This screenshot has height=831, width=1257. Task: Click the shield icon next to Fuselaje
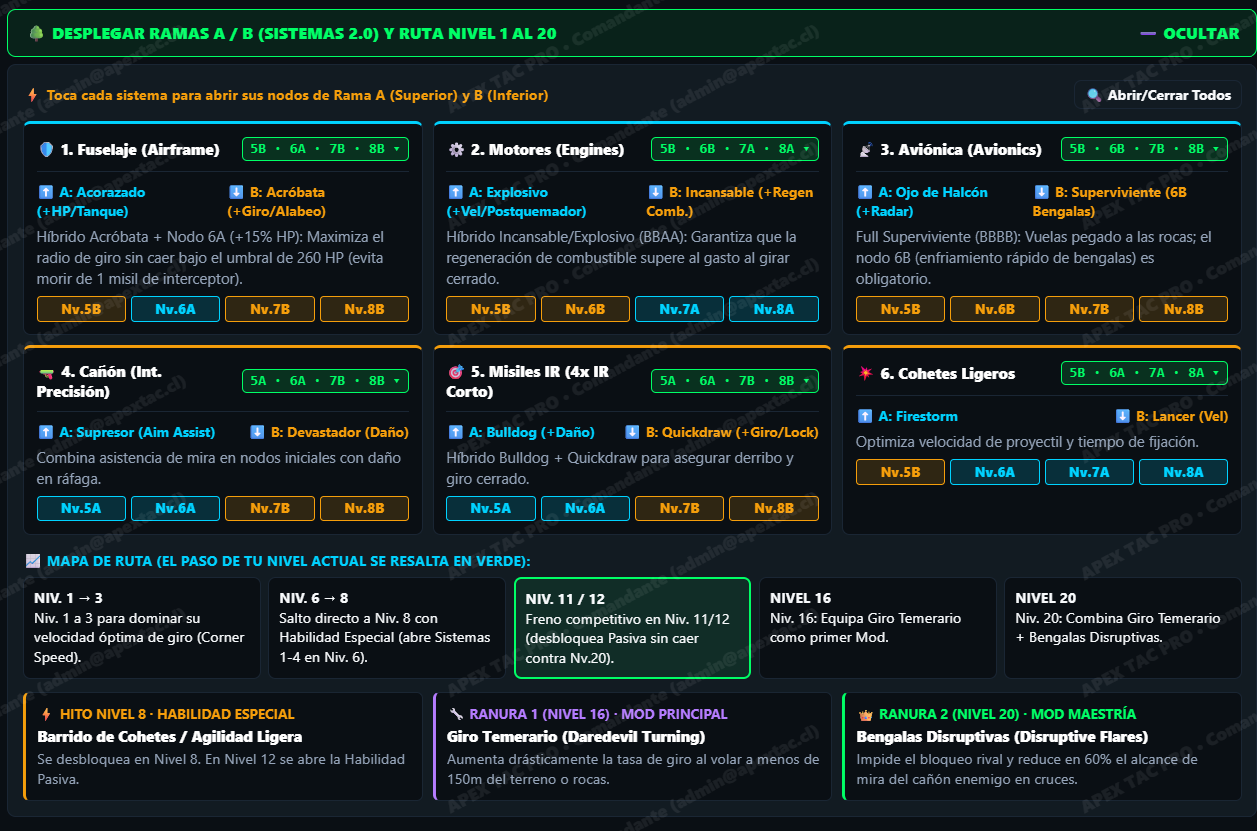[x=46, y=150]
